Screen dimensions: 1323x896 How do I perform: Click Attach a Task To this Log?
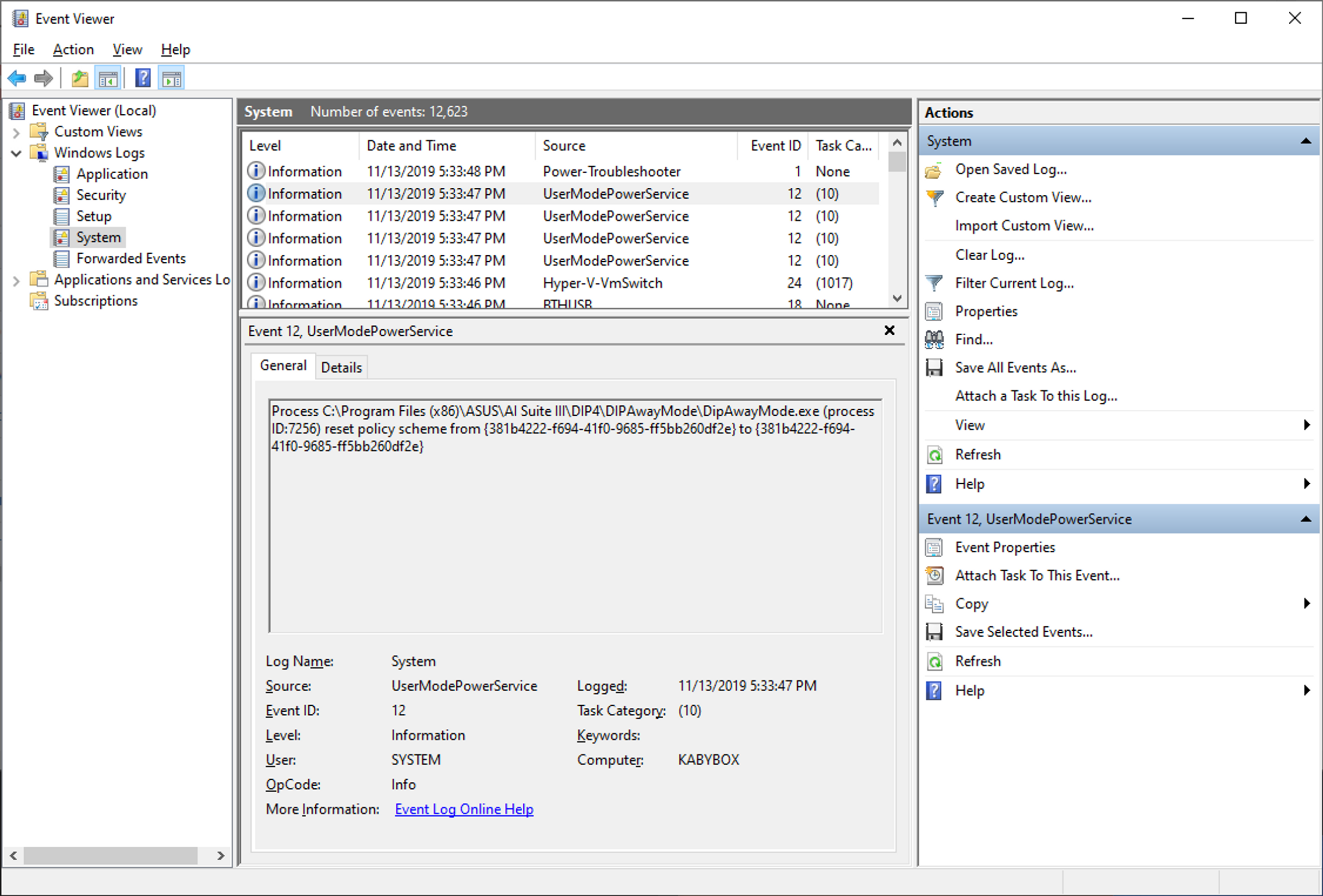[1036, 395]
